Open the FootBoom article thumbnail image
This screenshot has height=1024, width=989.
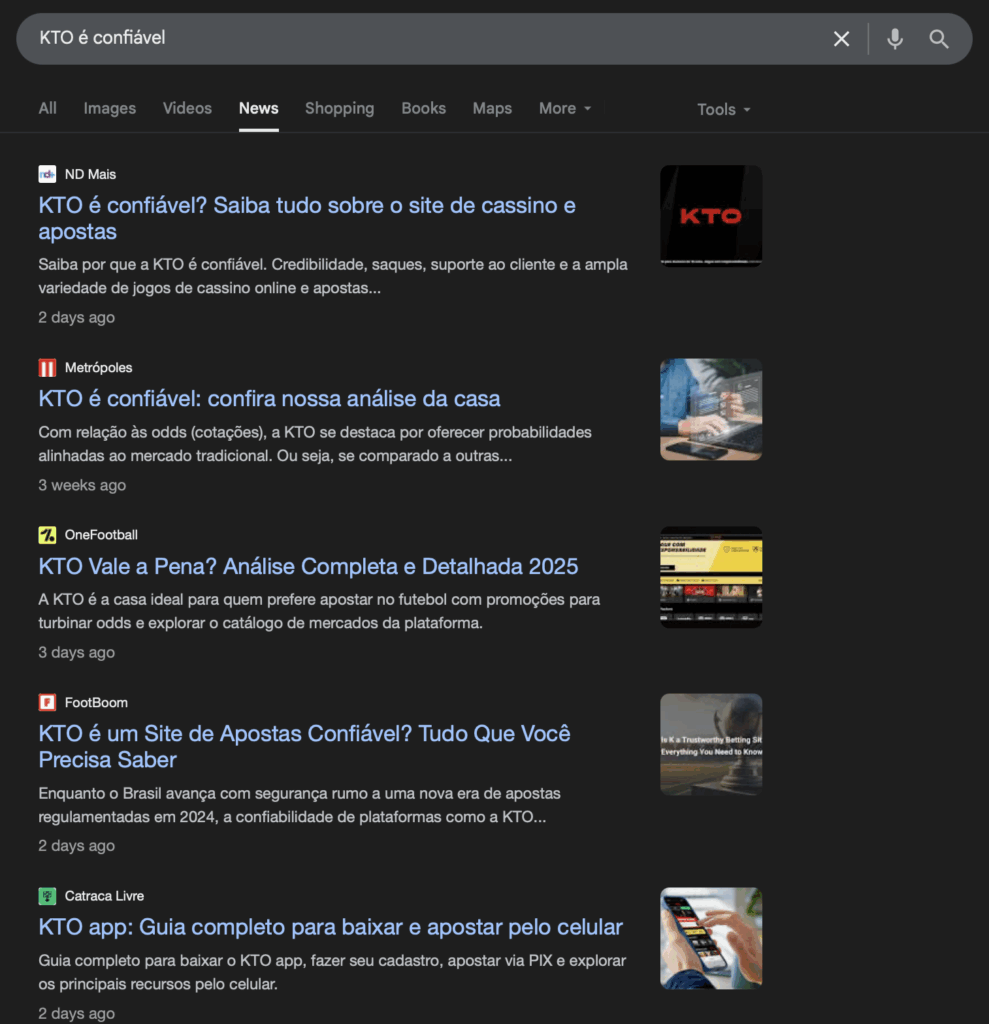coord(711,744)
